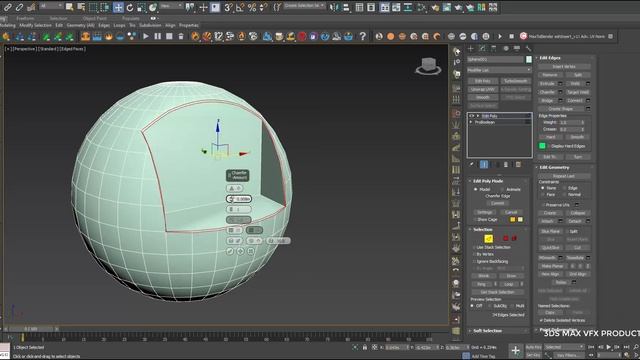Click the Select and Scale tool
The height and width of the screenshot is (360, 640).
tap(141, 7)
